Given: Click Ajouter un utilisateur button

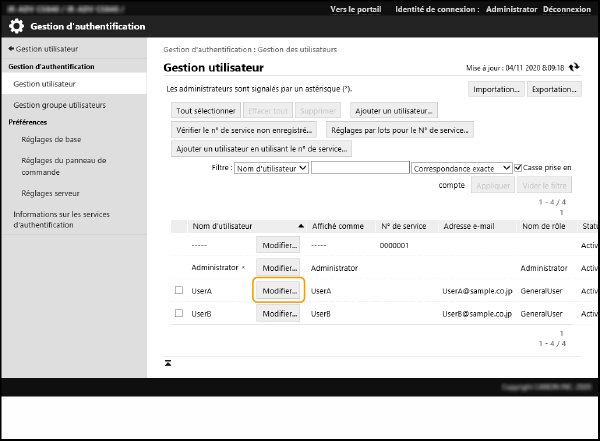Looking at the screenshot, I should (393, 110).
